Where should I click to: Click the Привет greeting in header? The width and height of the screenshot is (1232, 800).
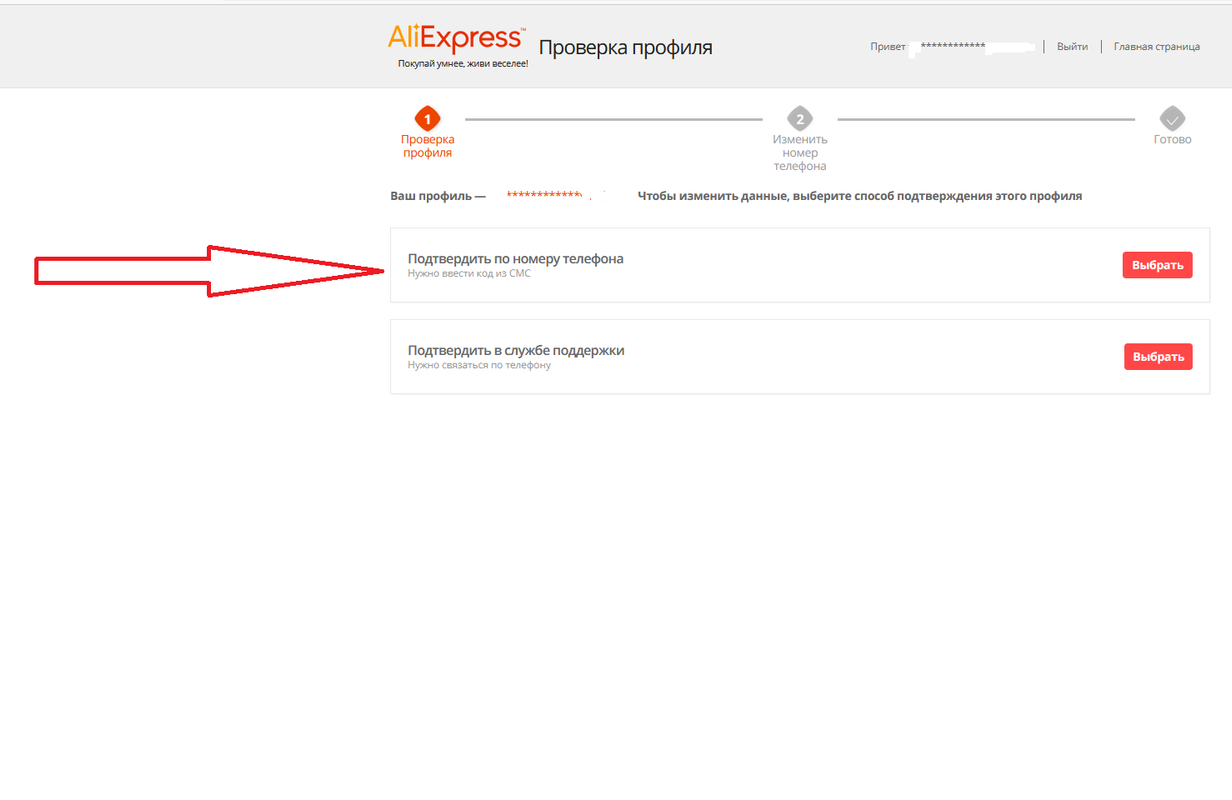[888, 47]
